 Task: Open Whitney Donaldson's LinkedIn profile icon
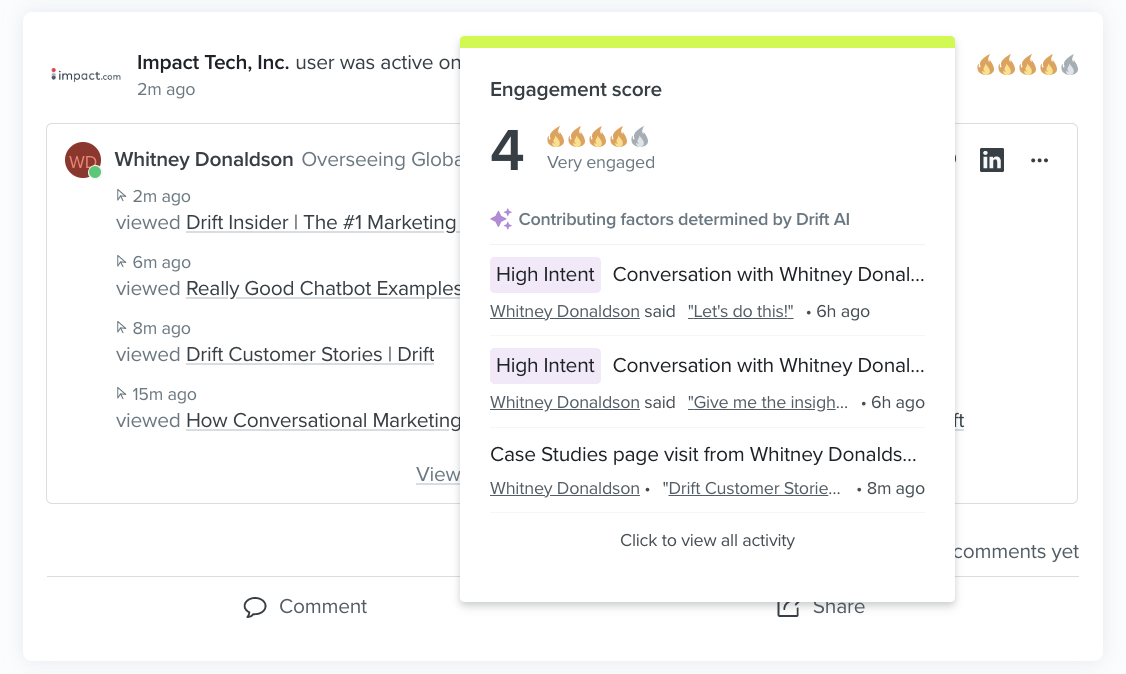coord(992,160)
